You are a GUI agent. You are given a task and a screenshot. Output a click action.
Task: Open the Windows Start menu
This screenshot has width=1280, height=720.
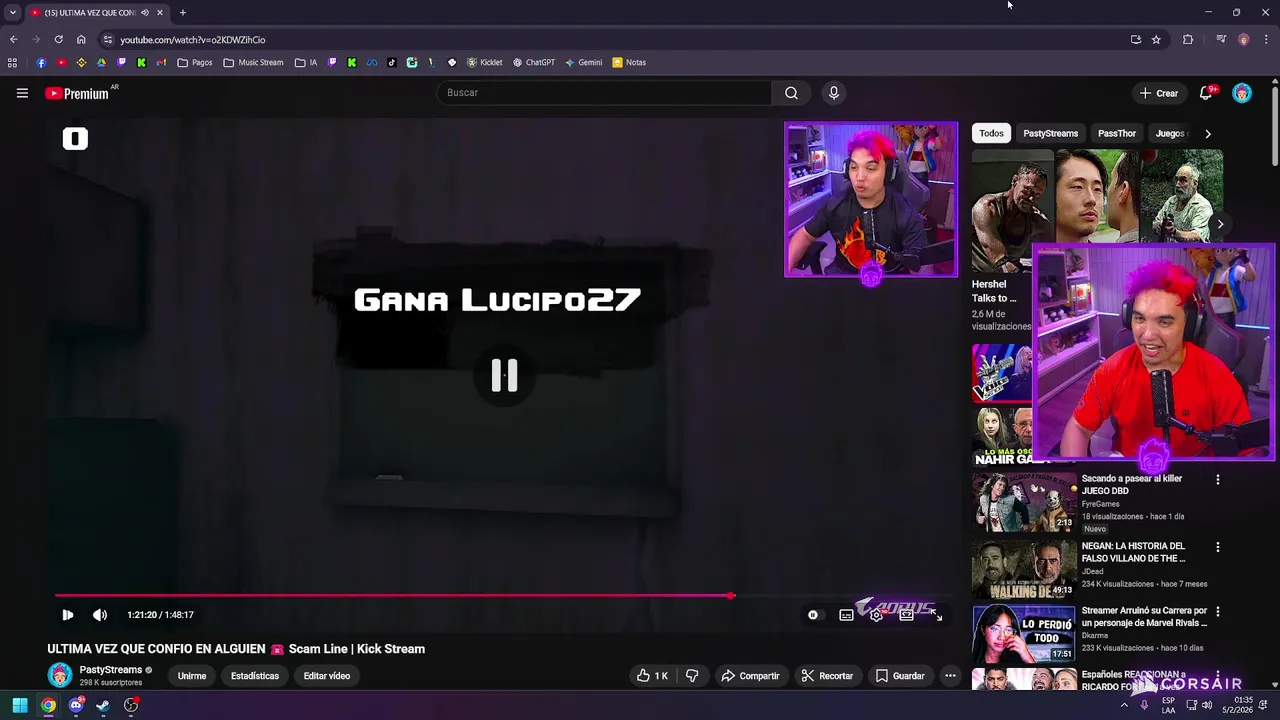click(x=20, y=705)
